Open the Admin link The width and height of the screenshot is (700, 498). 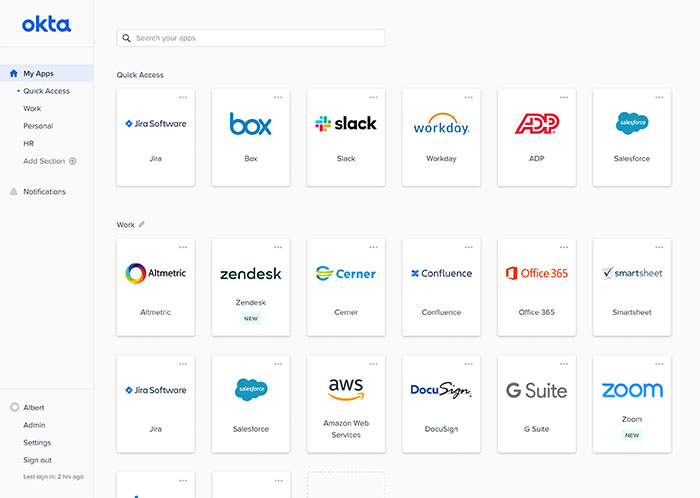[34, 425]
